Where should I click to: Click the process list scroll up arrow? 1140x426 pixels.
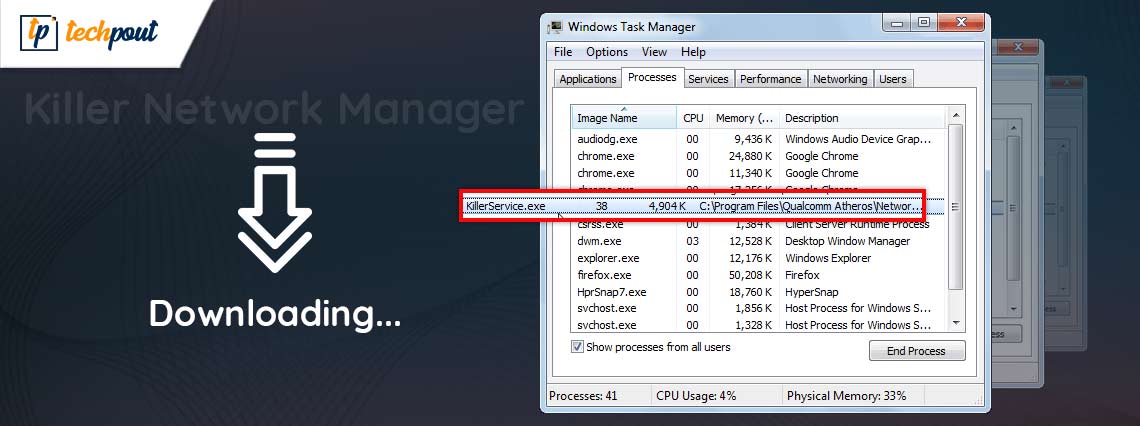point(955,115)
